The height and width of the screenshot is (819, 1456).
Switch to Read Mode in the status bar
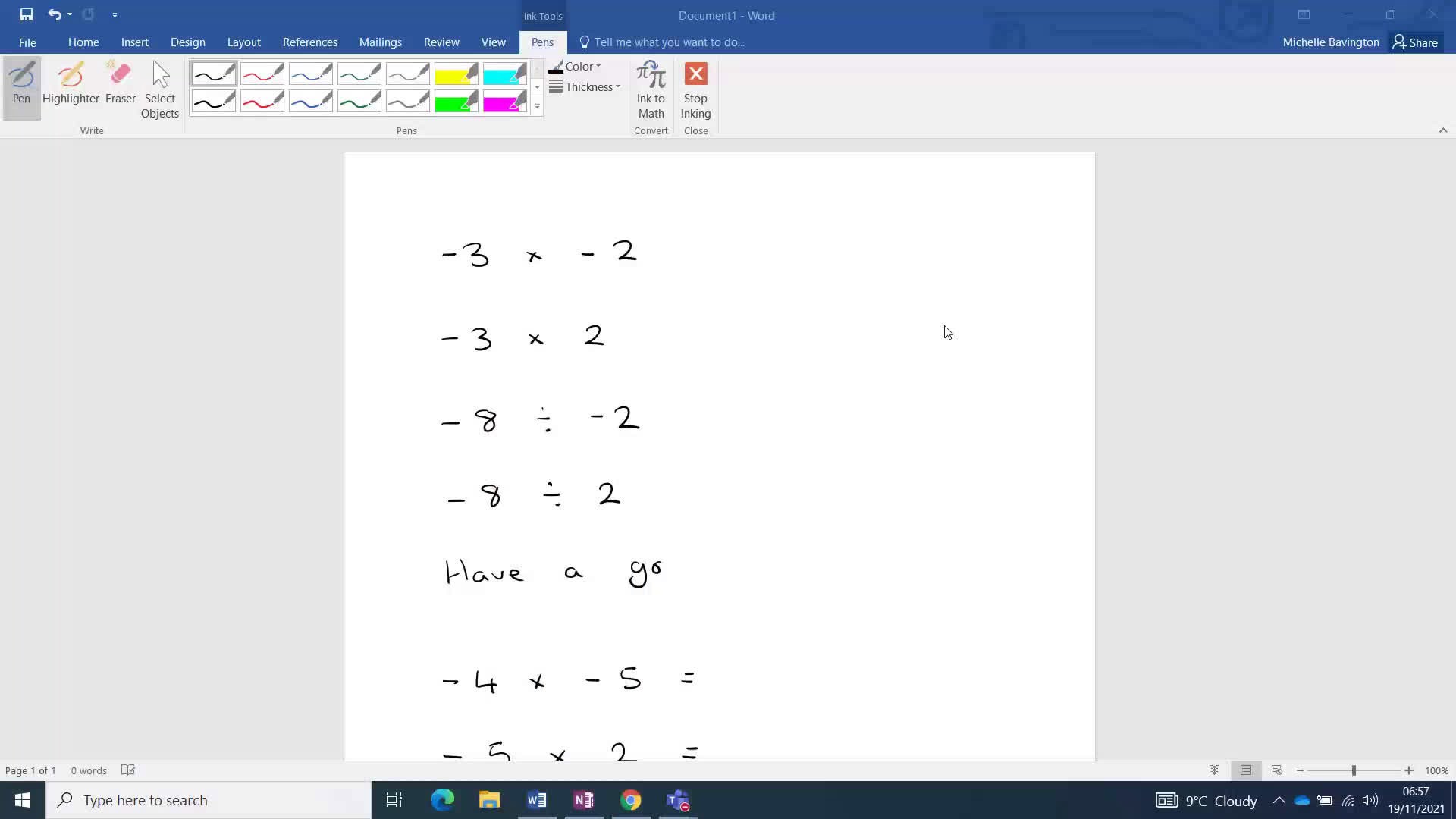pos(1214,770)
